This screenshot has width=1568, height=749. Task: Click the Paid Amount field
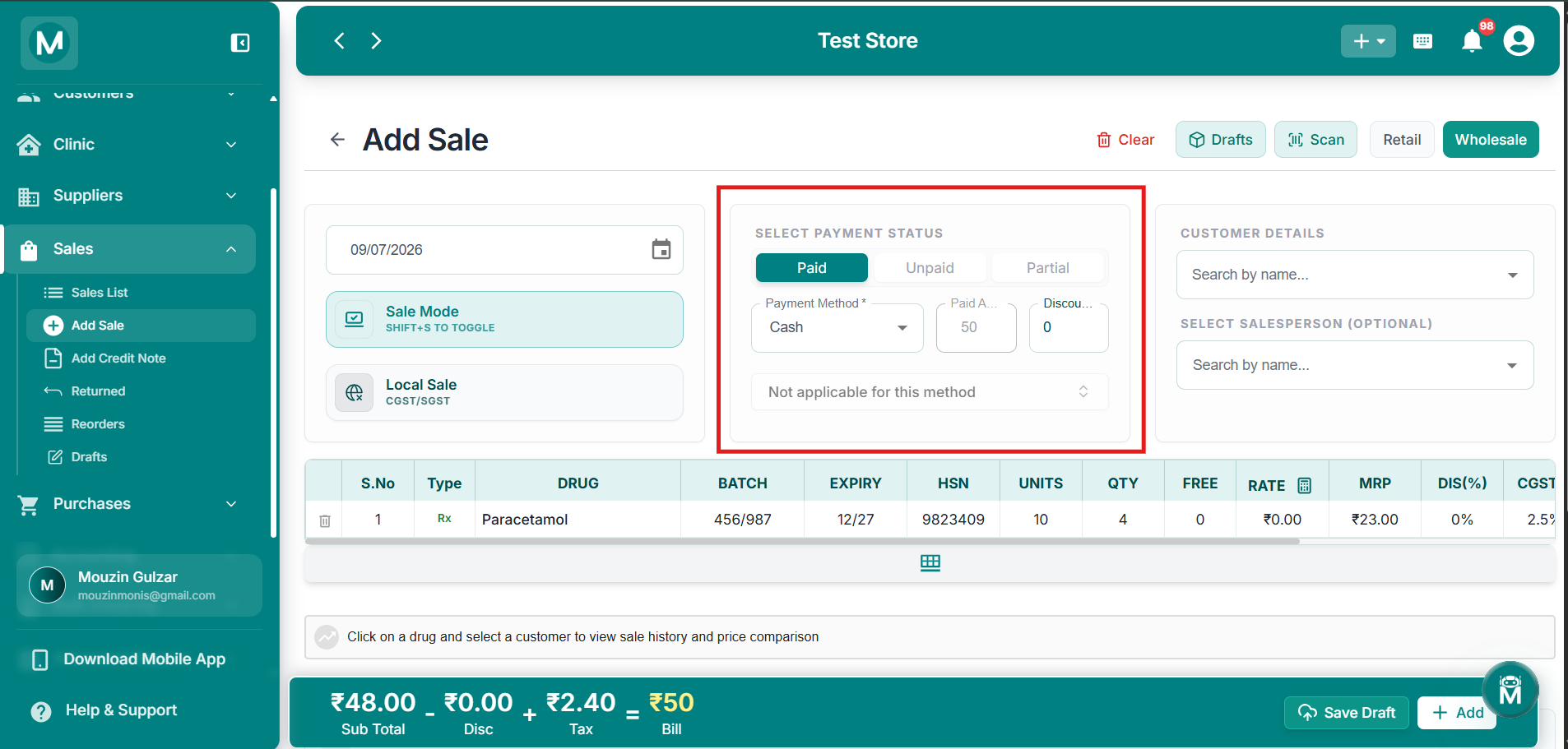click(x=977, y=327)
